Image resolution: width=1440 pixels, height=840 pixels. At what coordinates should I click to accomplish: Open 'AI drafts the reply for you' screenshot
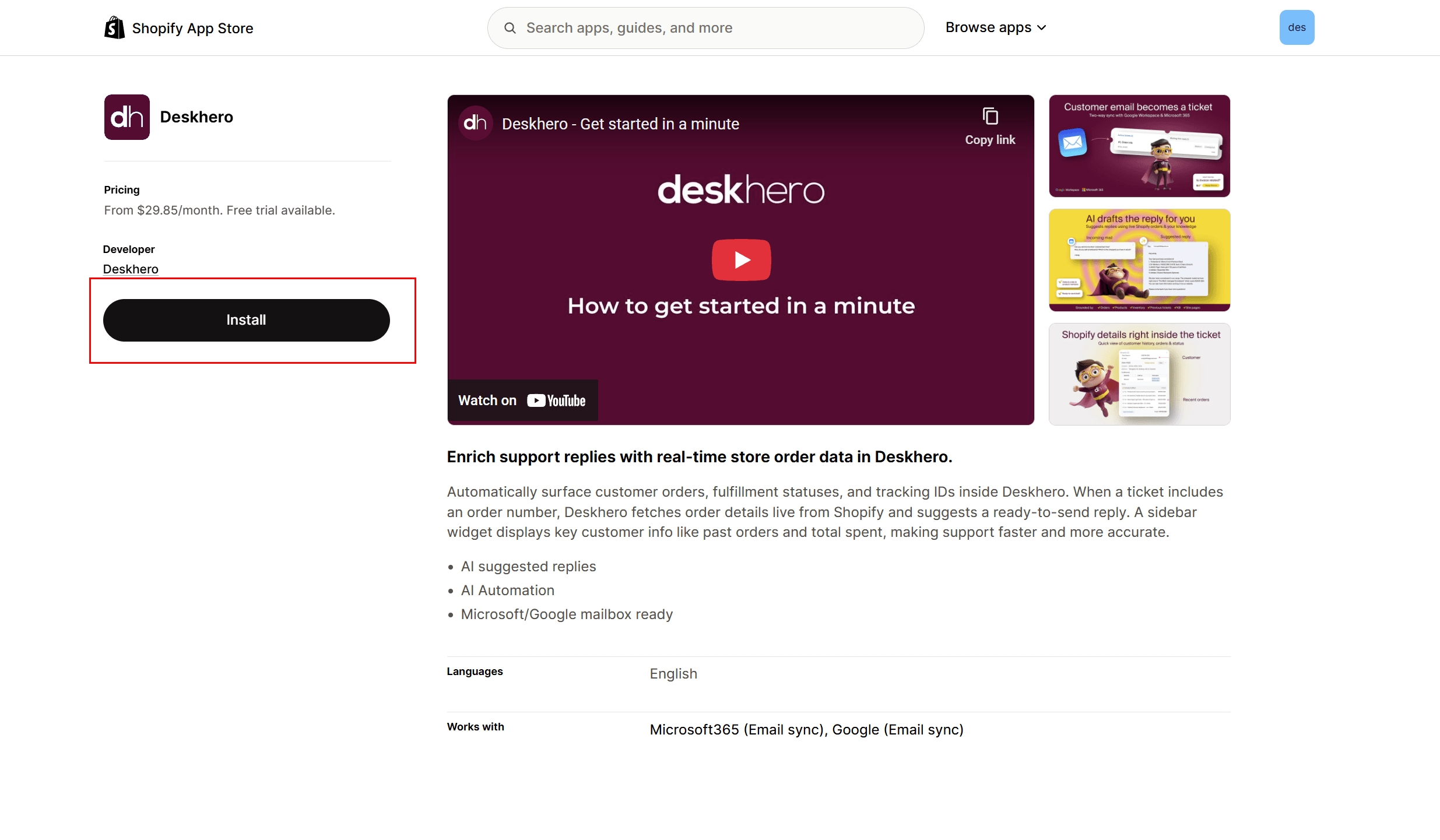(x=1139, y=260)
